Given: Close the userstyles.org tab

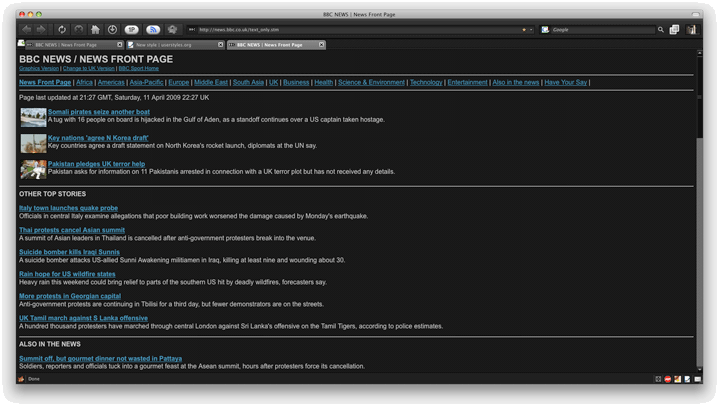Looking at the screenshot, I should pos(221,44).
